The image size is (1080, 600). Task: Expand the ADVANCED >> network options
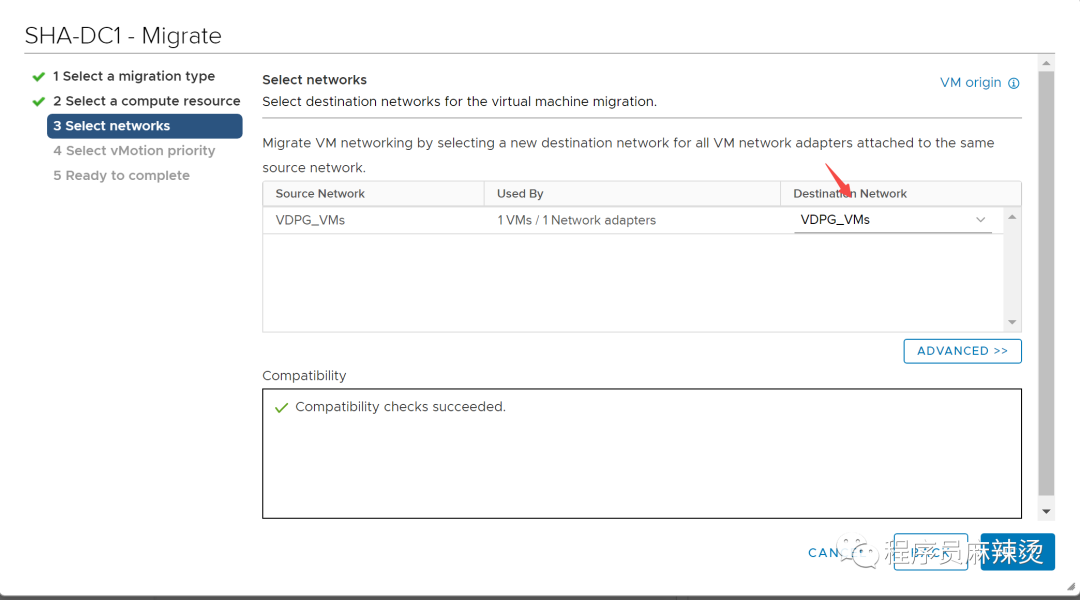click(962, 351)
